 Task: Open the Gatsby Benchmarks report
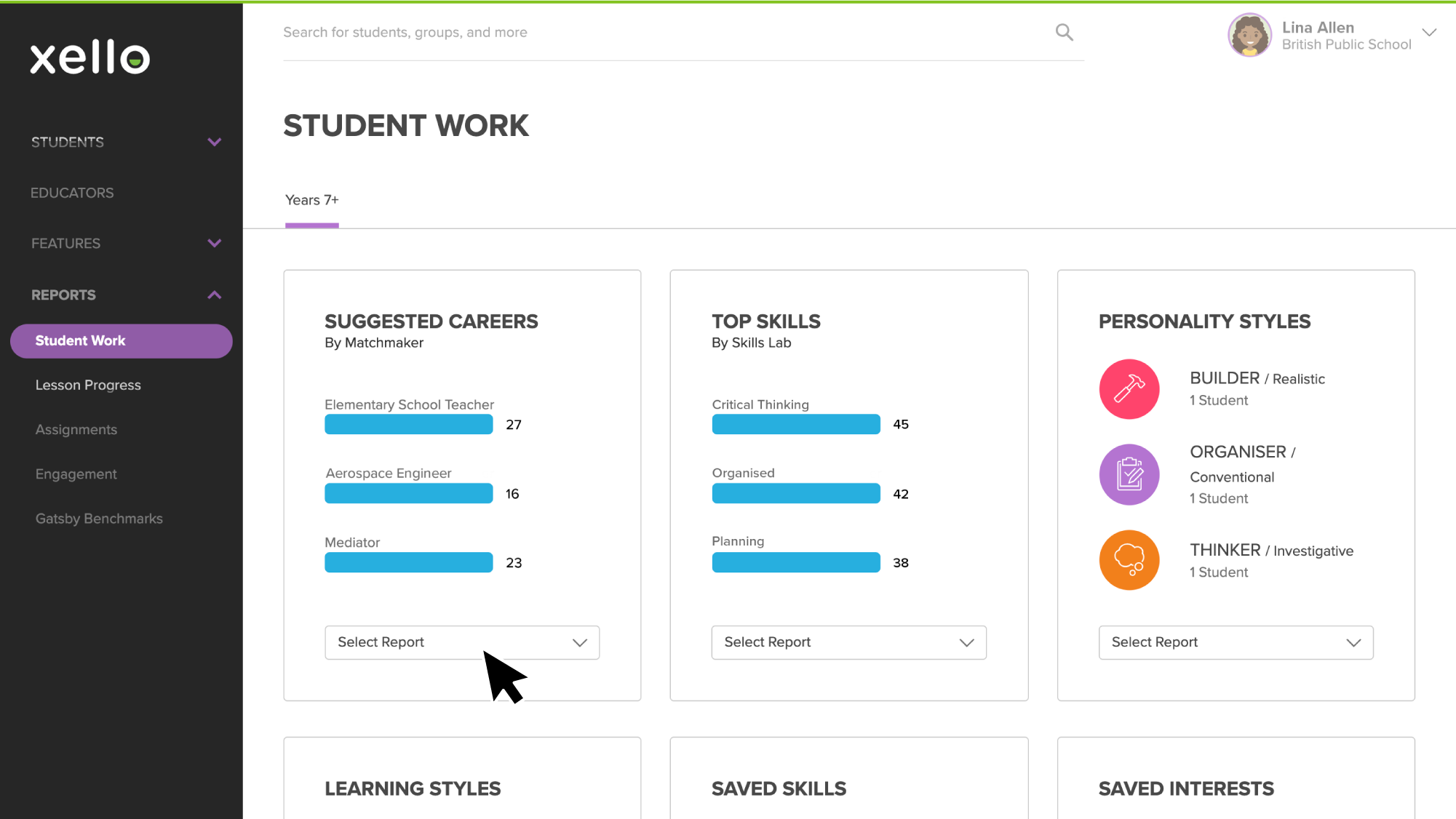coord(99,518)
